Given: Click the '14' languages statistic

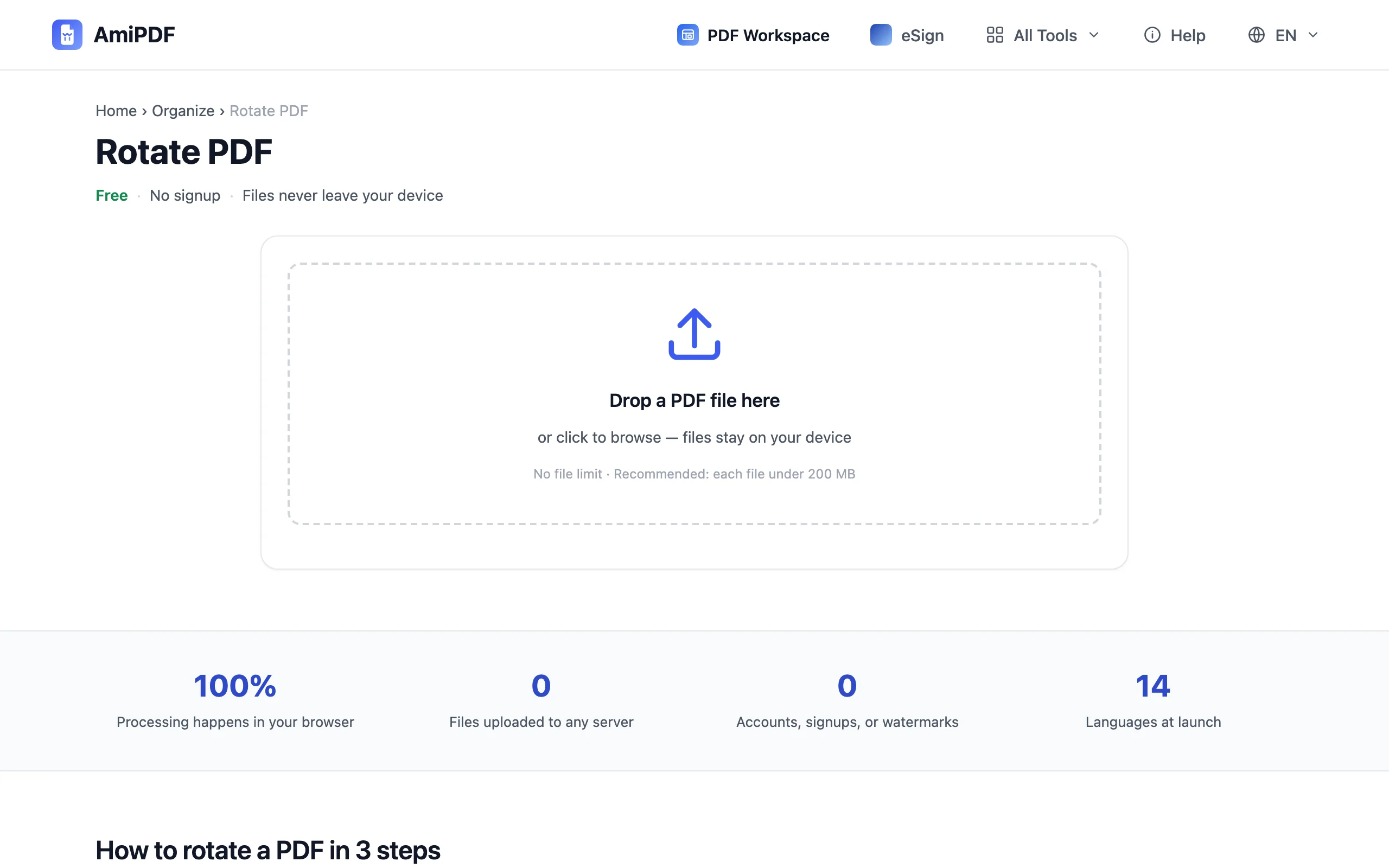Looking at the screenshot, I should click(x=1153, y=686).
